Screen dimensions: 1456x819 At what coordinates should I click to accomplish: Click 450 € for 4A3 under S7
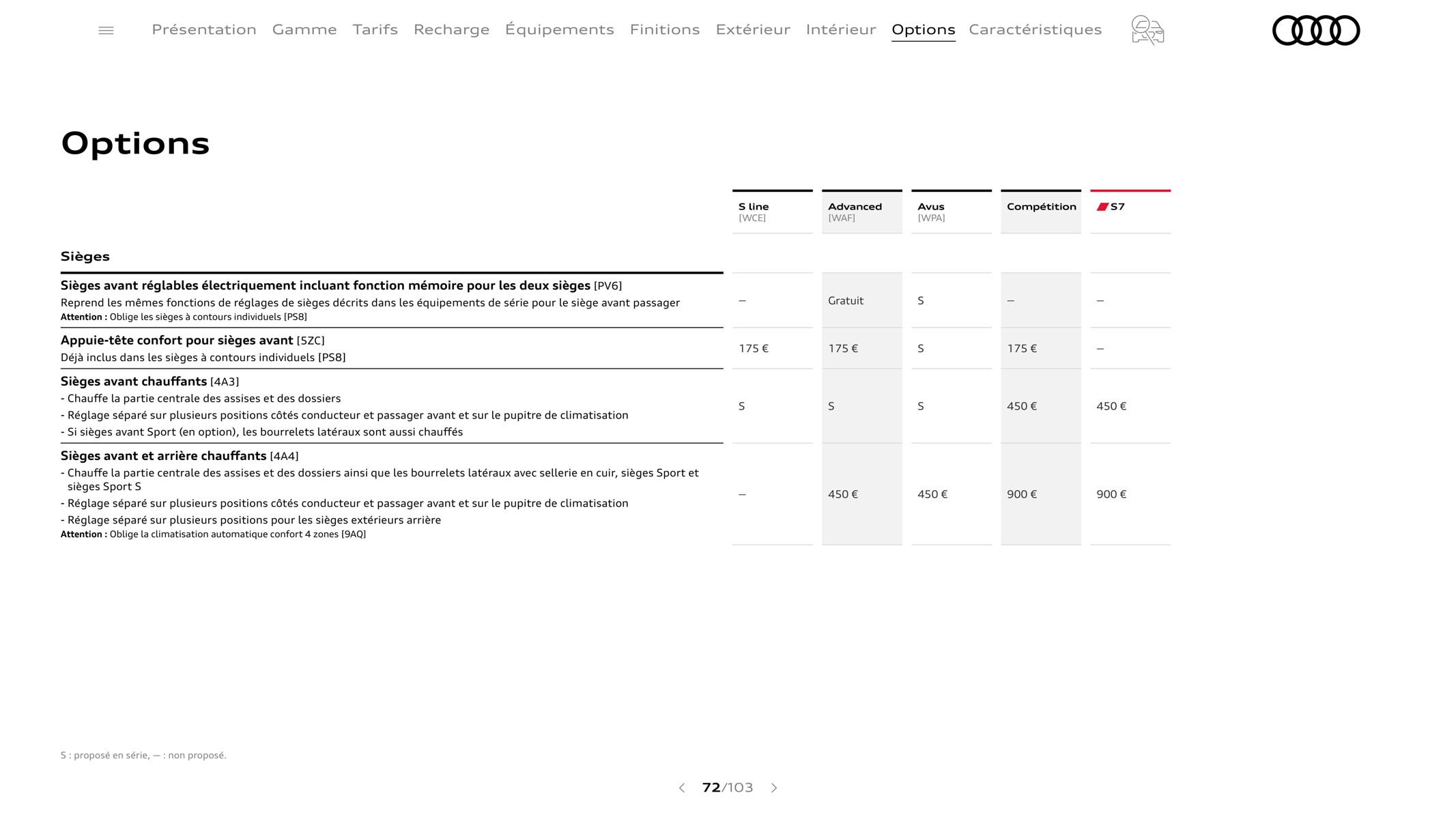[x=1111, y=406]
